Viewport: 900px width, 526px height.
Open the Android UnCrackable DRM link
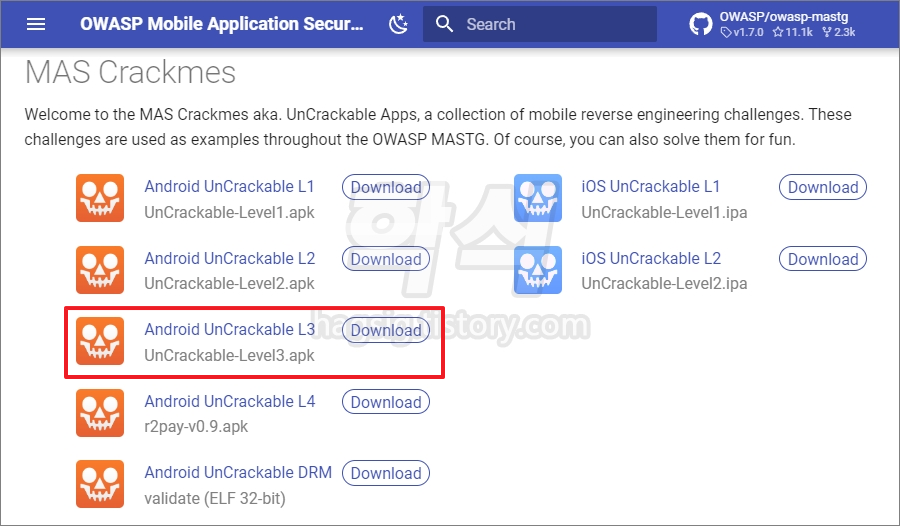point(238,473)
